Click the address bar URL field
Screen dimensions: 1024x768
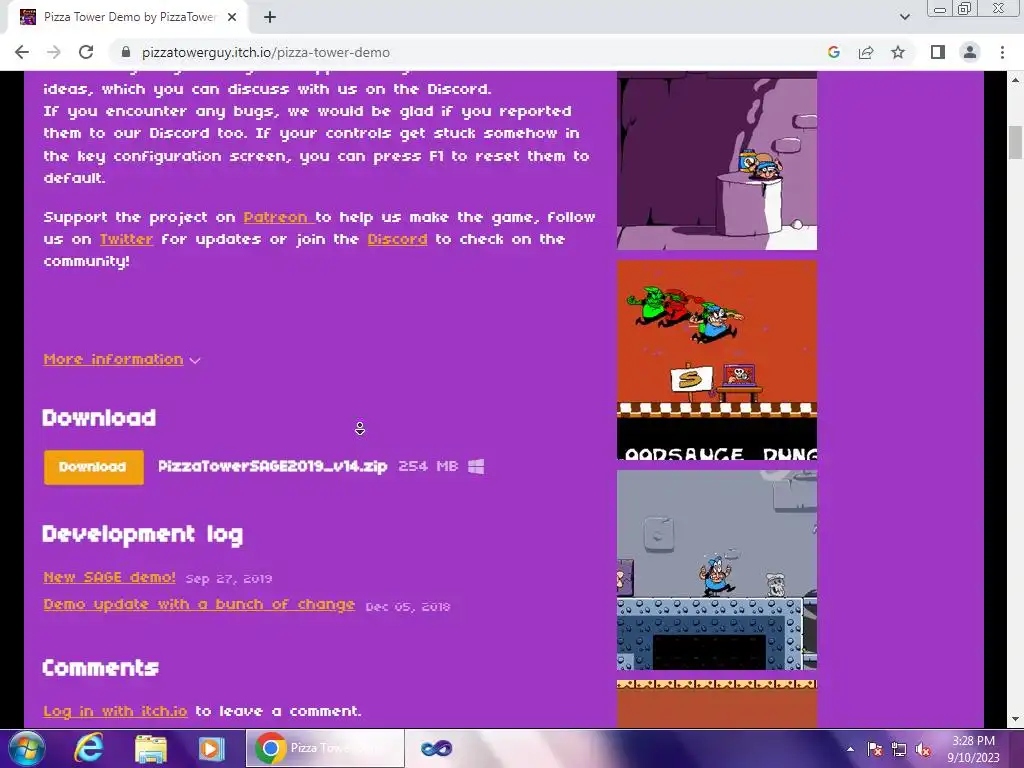point(470,52)
